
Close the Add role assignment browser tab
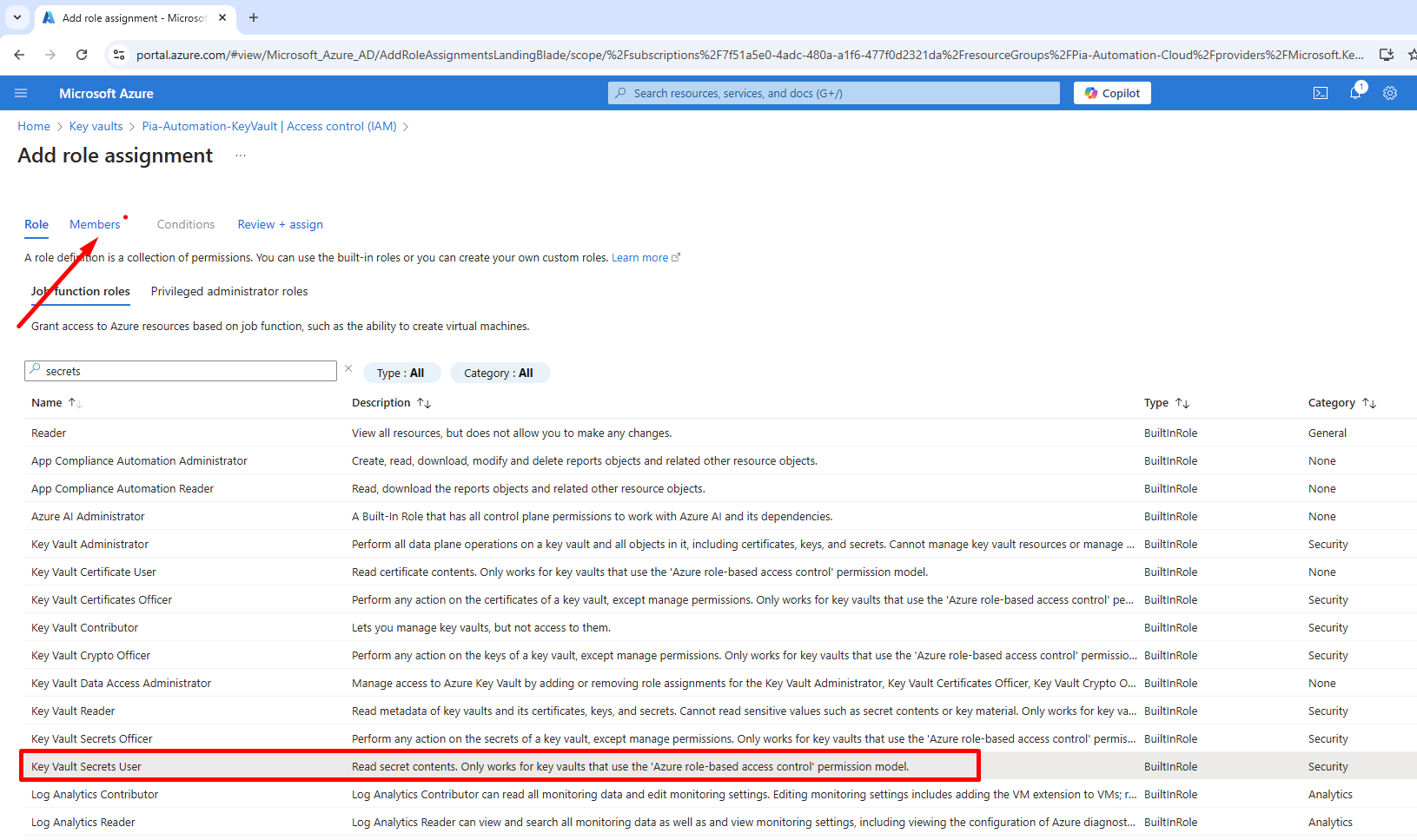pyautogui.click(x=222, y=17)
